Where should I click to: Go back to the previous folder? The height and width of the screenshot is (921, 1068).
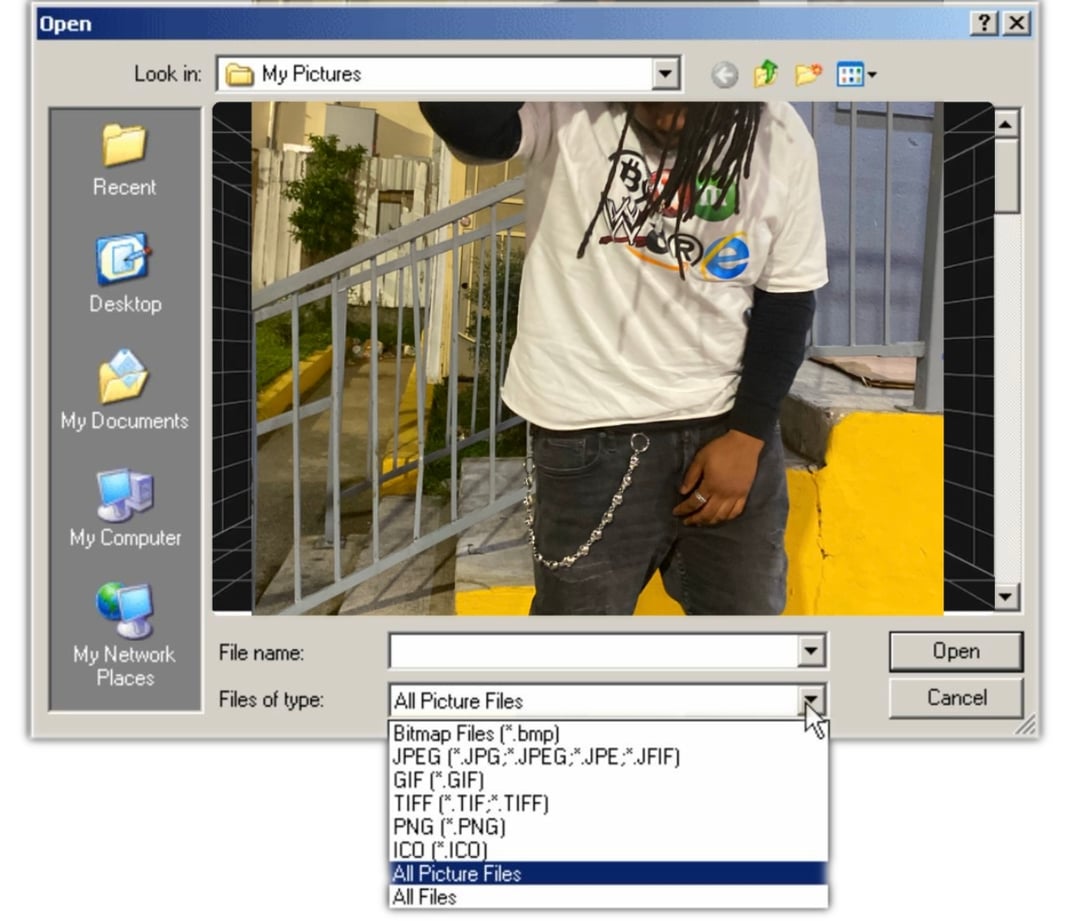[723, 73]
